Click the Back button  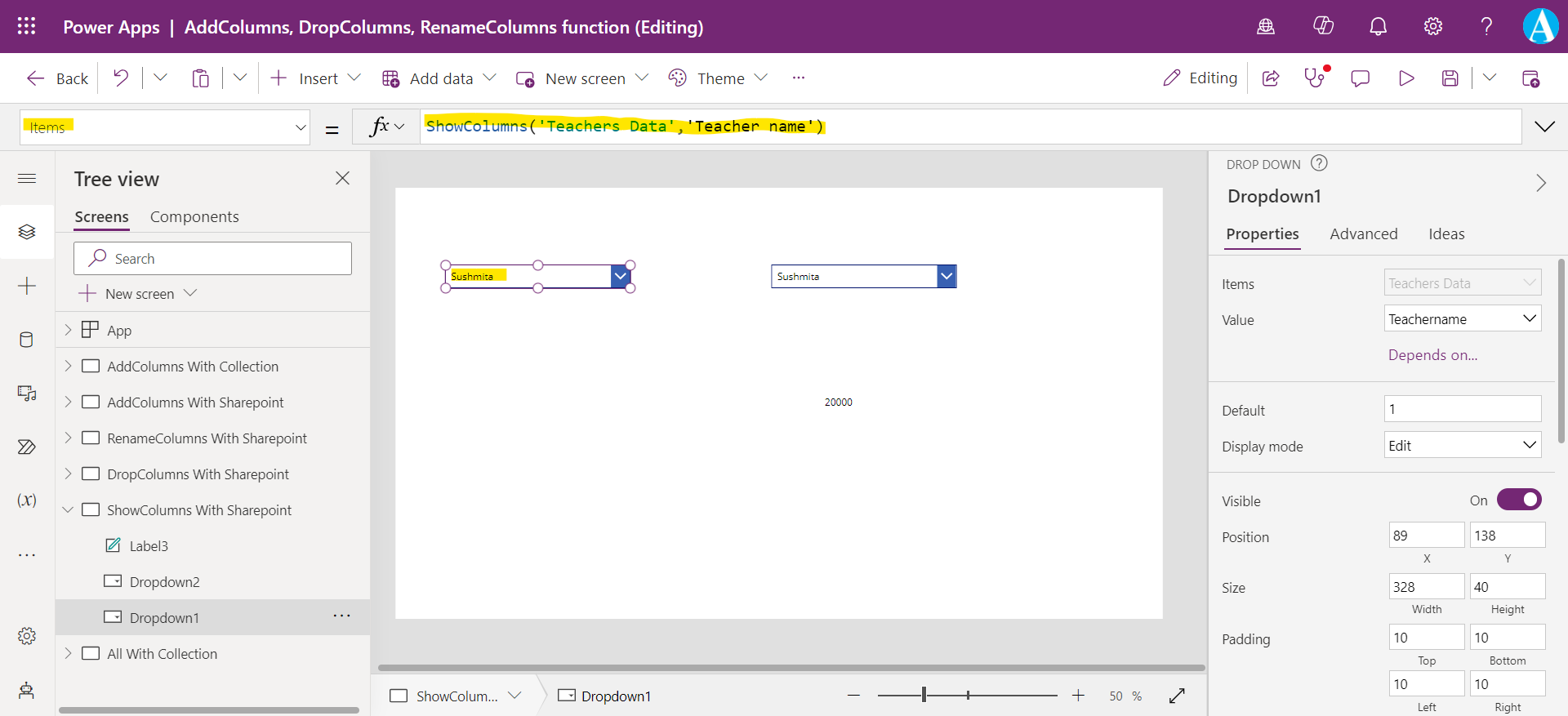tap(57, 78)
